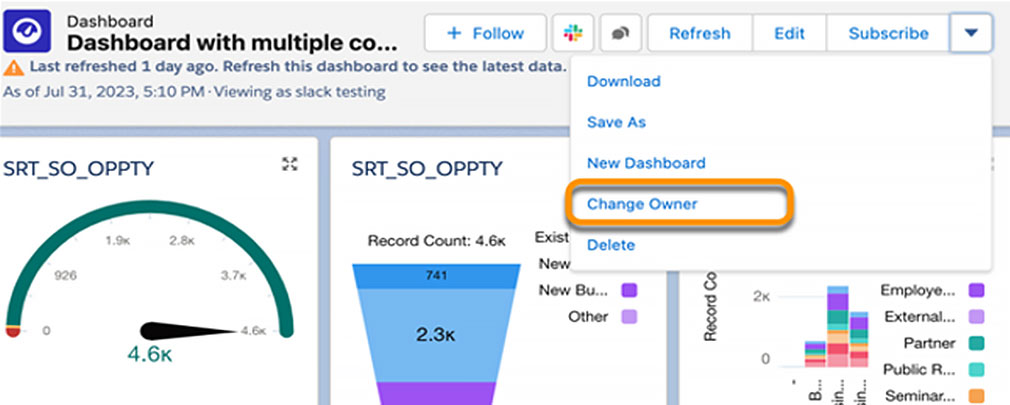
Task: Click the 2.3k funnel segment
Action: coord(436,337)
